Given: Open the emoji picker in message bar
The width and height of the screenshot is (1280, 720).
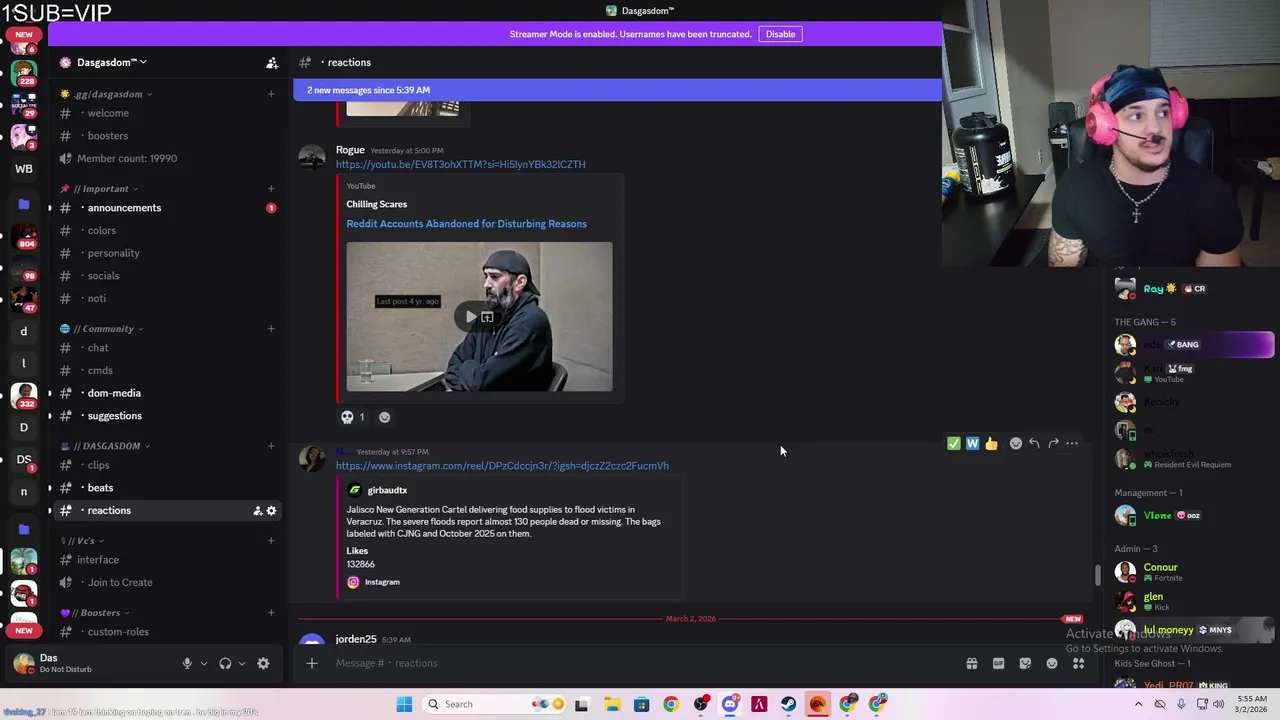Looking at the screenshot, I should tap(1052, 663).
